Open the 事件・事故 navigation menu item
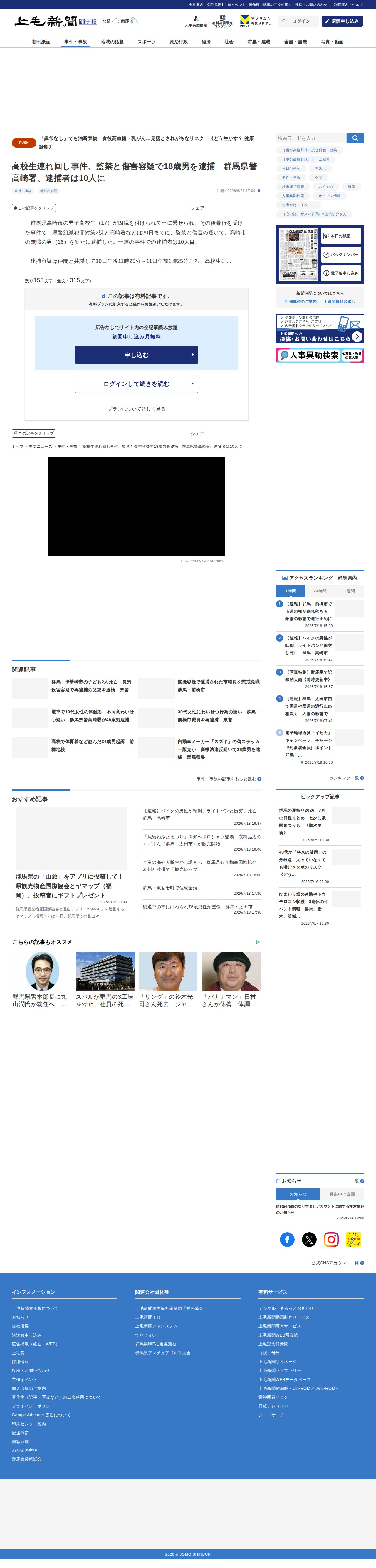This screenshot has width=376, height=1568. tap(75, 42)
